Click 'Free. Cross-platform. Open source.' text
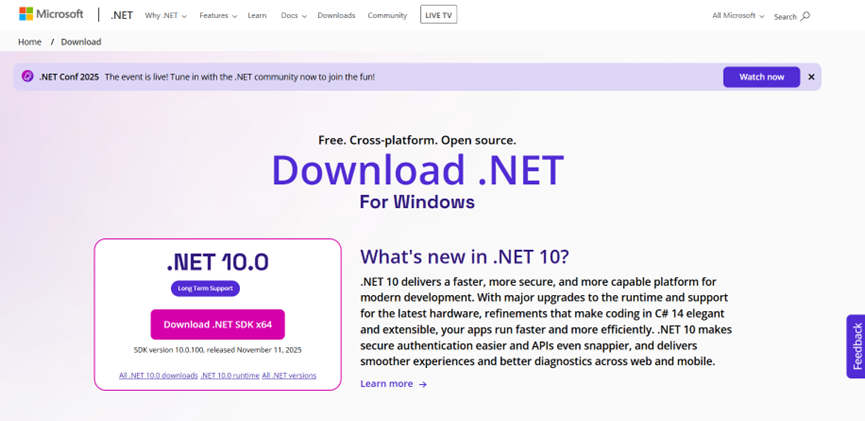 (x=417, y=140)
